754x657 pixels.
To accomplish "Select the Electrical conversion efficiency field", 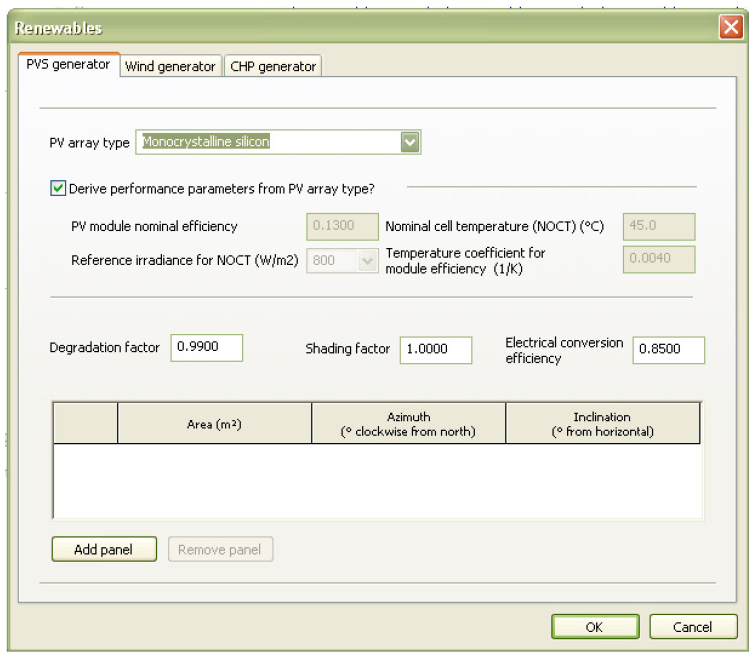I will pos(669,350).
